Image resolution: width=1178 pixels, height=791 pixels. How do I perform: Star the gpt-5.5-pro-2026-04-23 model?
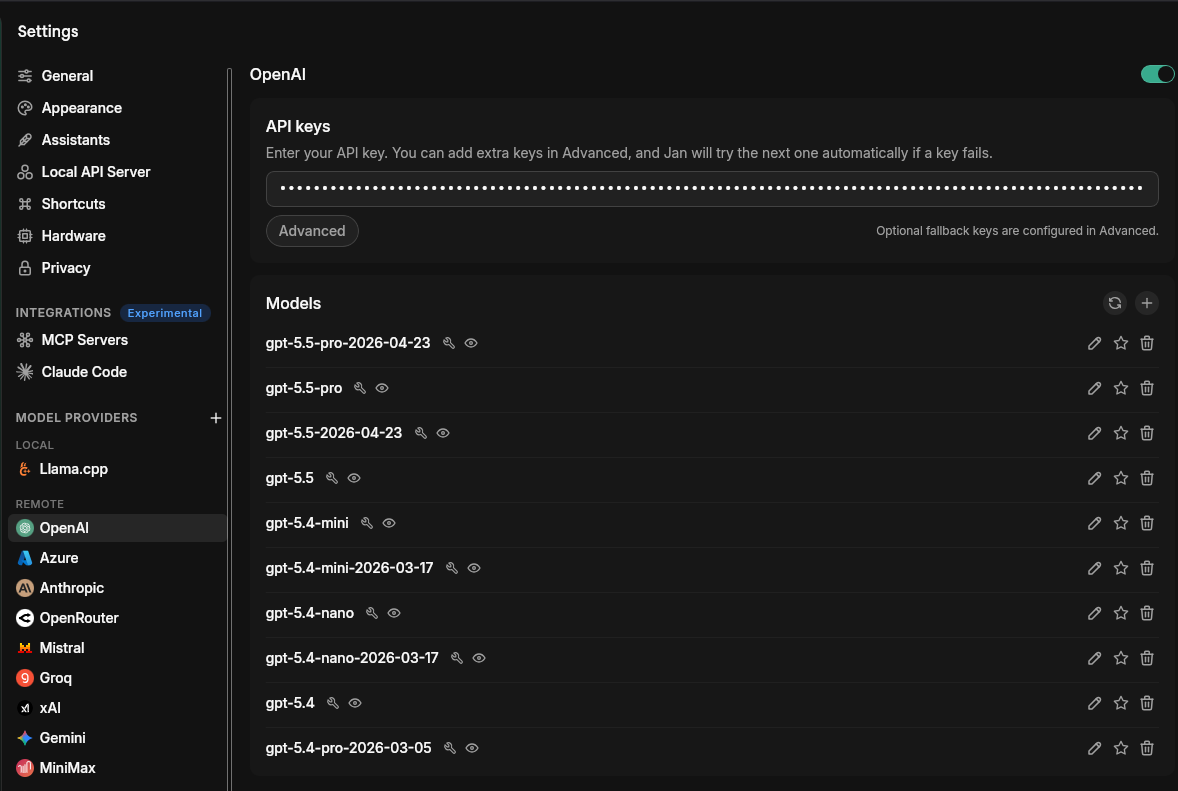(x=1121, y=343)
